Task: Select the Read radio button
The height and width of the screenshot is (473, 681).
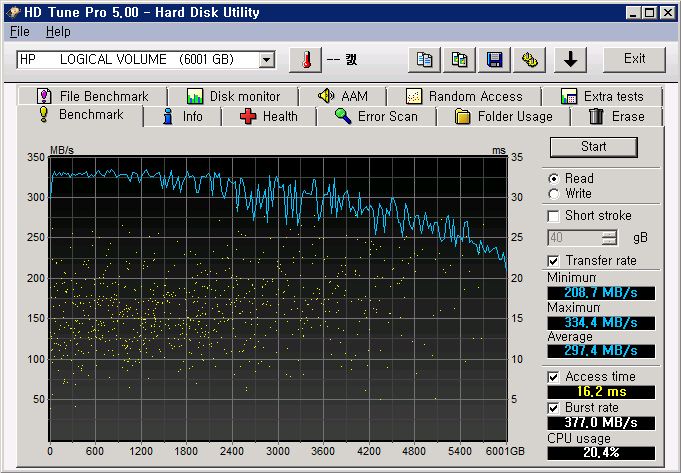Action: 554,179
